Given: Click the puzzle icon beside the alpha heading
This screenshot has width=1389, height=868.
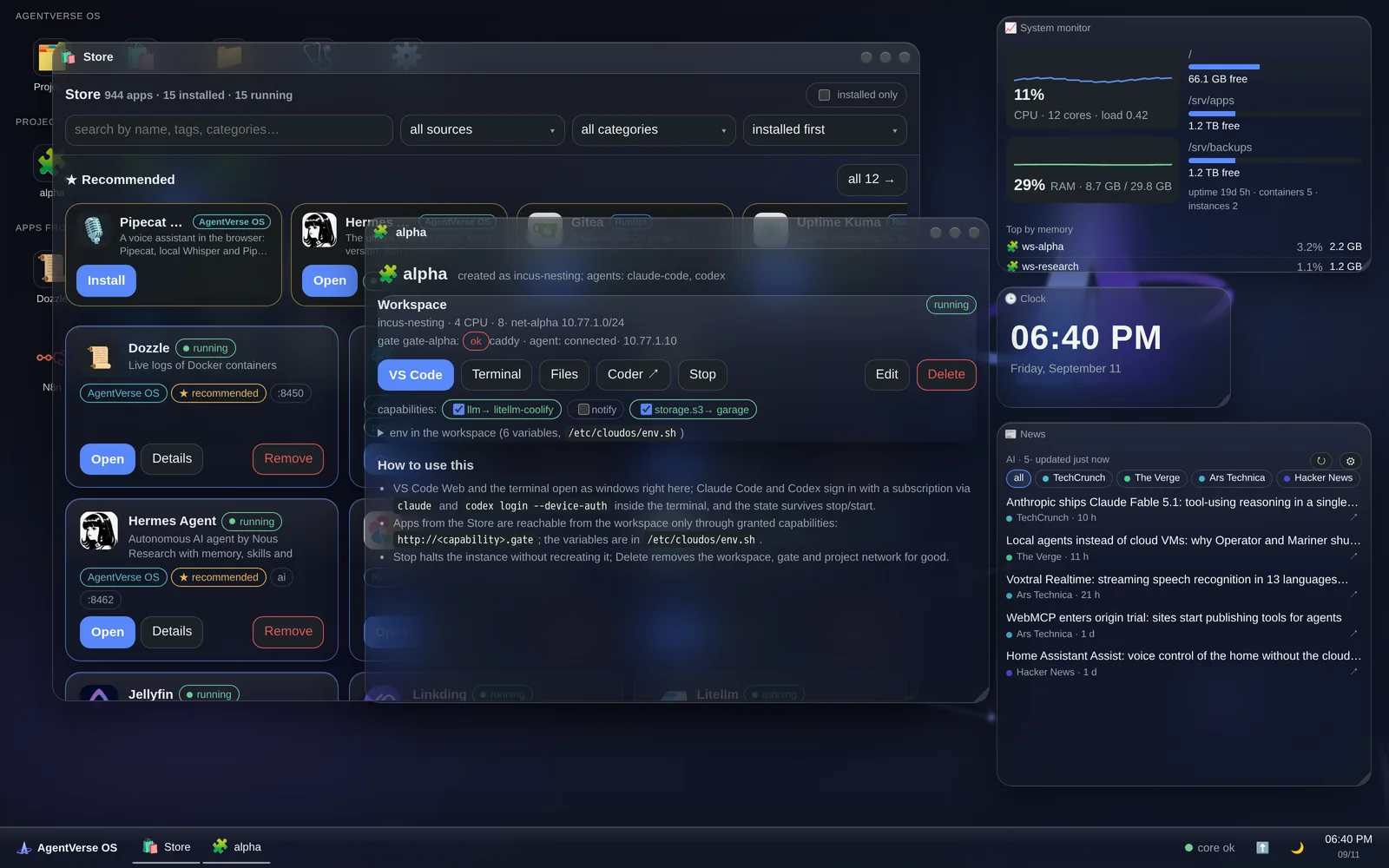Looking at the screenshot, I should tap(388, 274).
